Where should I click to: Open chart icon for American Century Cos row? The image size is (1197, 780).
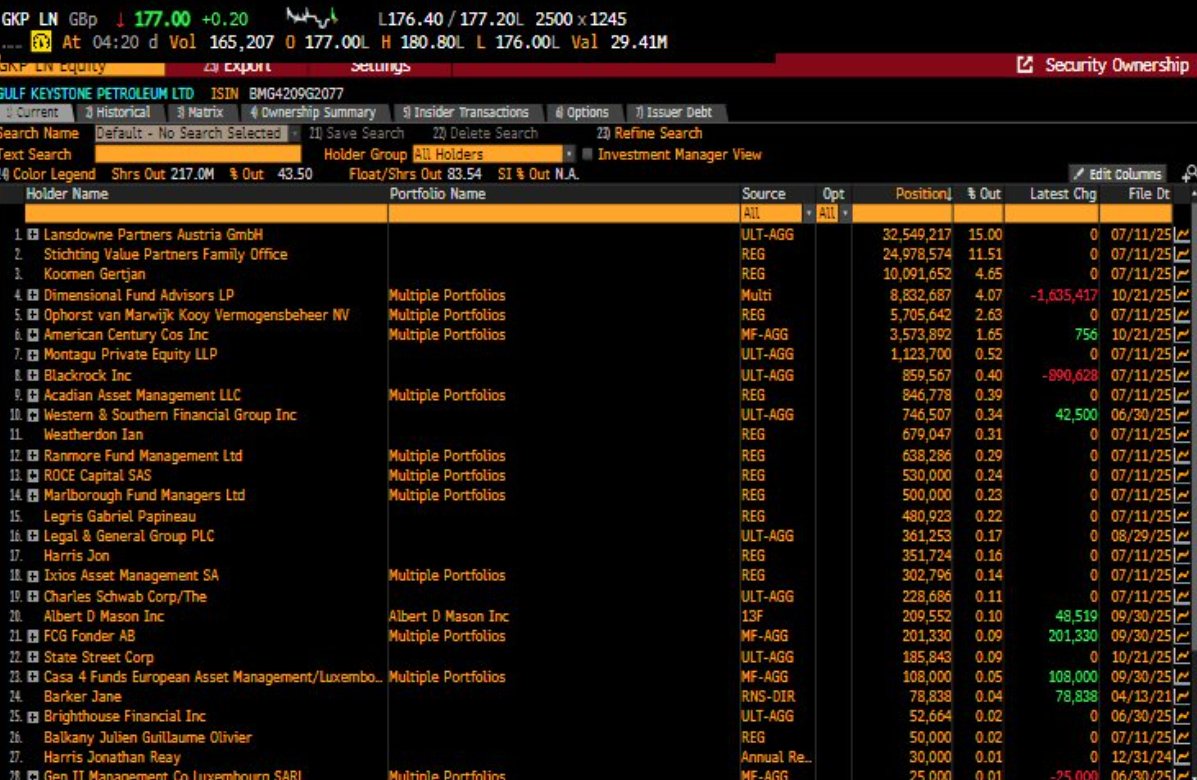tap(1182, 335)
